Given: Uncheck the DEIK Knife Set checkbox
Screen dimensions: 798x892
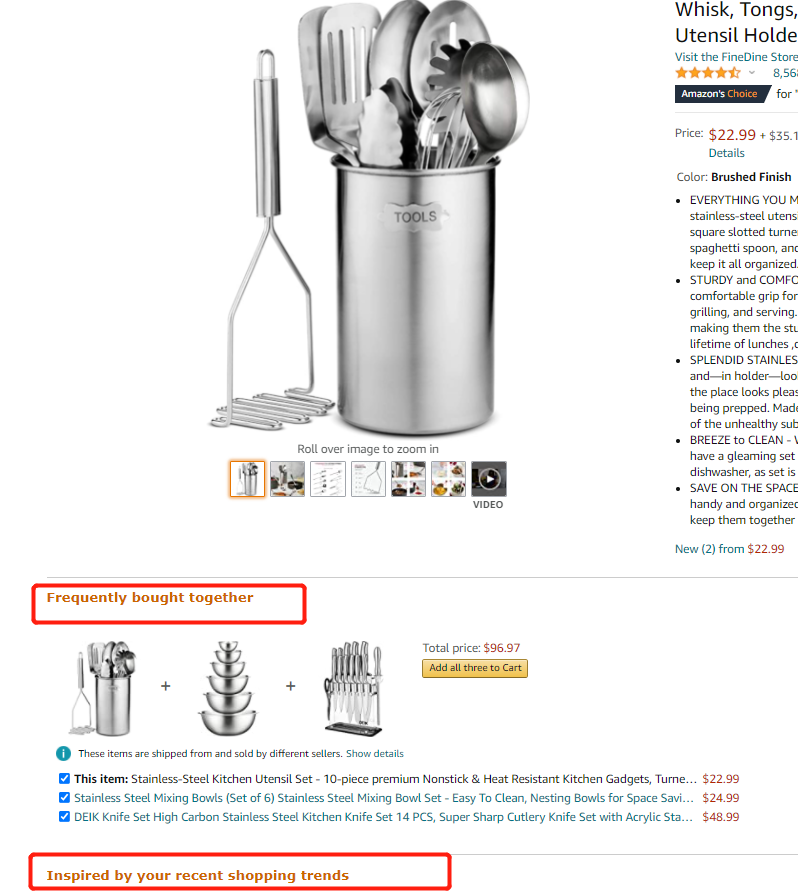Looking at the screenshot, I should [64, 817].
